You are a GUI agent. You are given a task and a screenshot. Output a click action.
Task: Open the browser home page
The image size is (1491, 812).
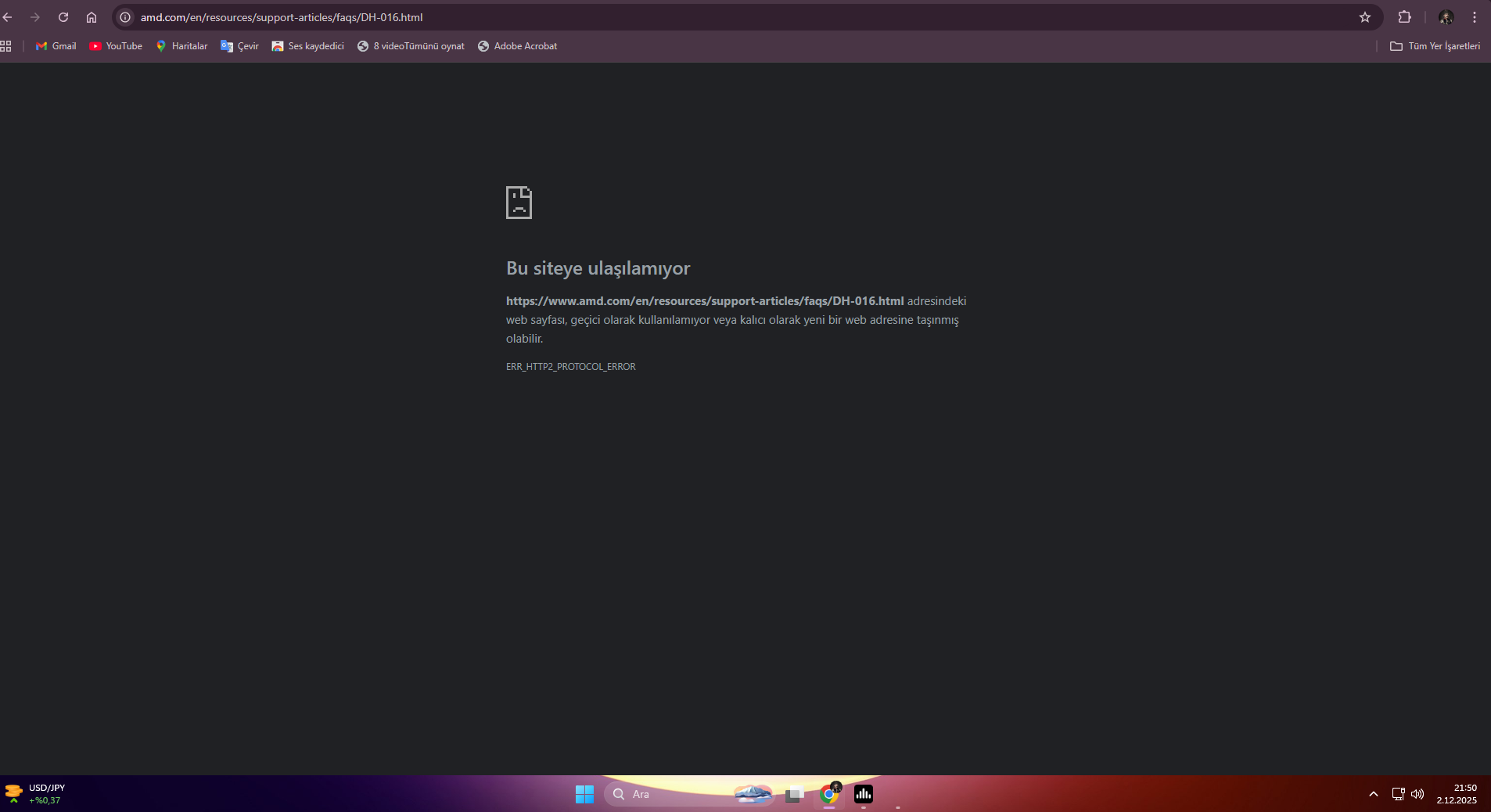click(x=92, y=17)
